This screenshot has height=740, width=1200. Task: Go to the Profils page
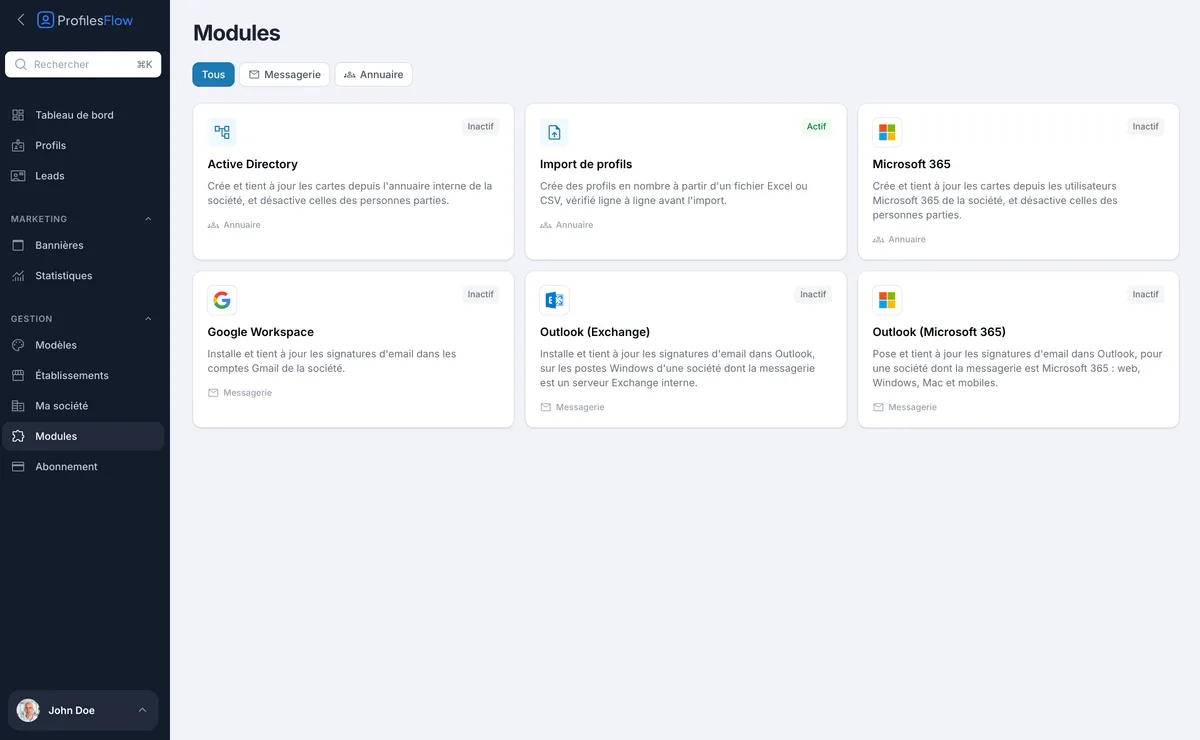coord(84,145)
